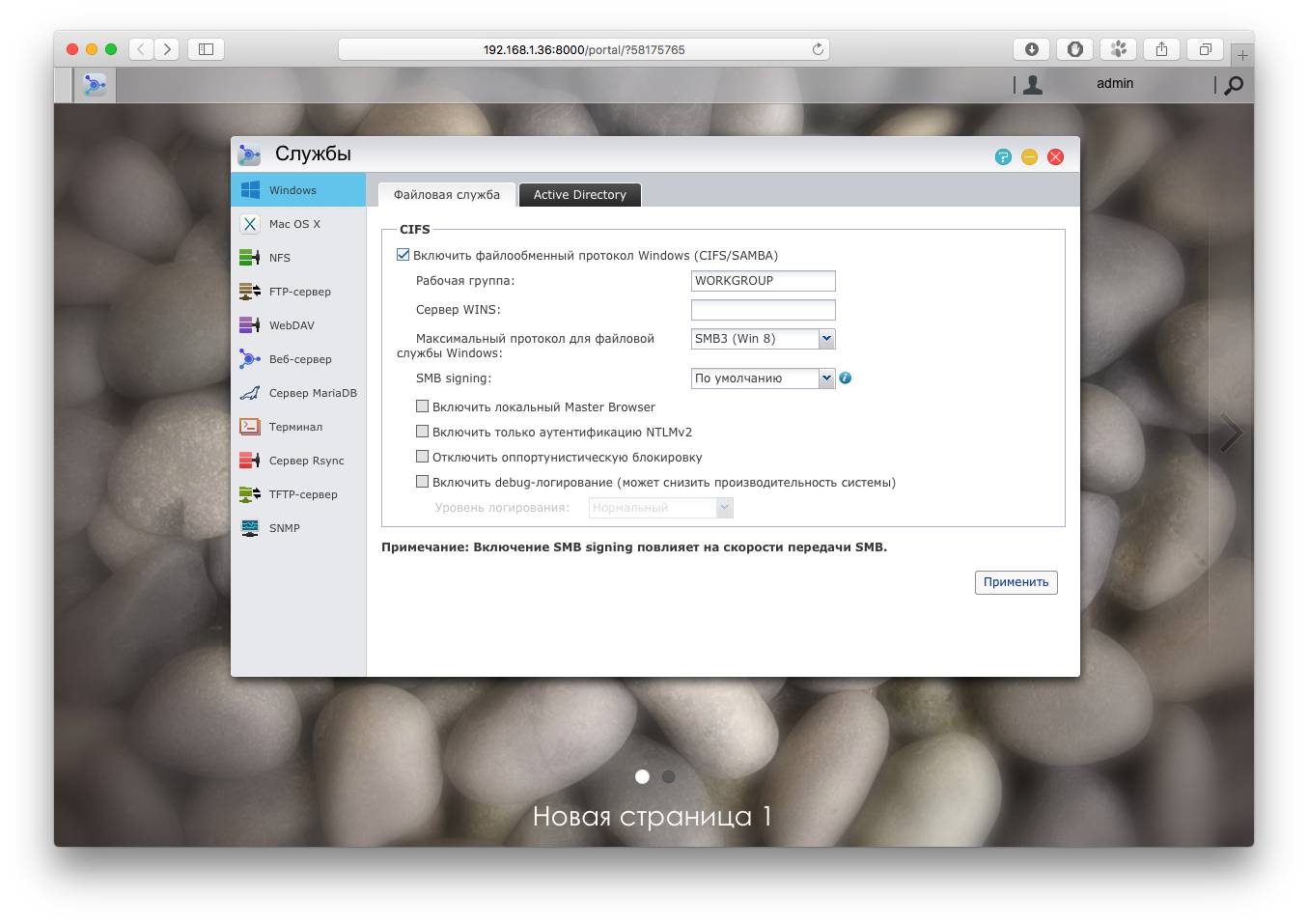Image resolution: width=1308 pixels, height=924 pixels.
Task: Click Safari forward arrow
Action: coord(167,49)
